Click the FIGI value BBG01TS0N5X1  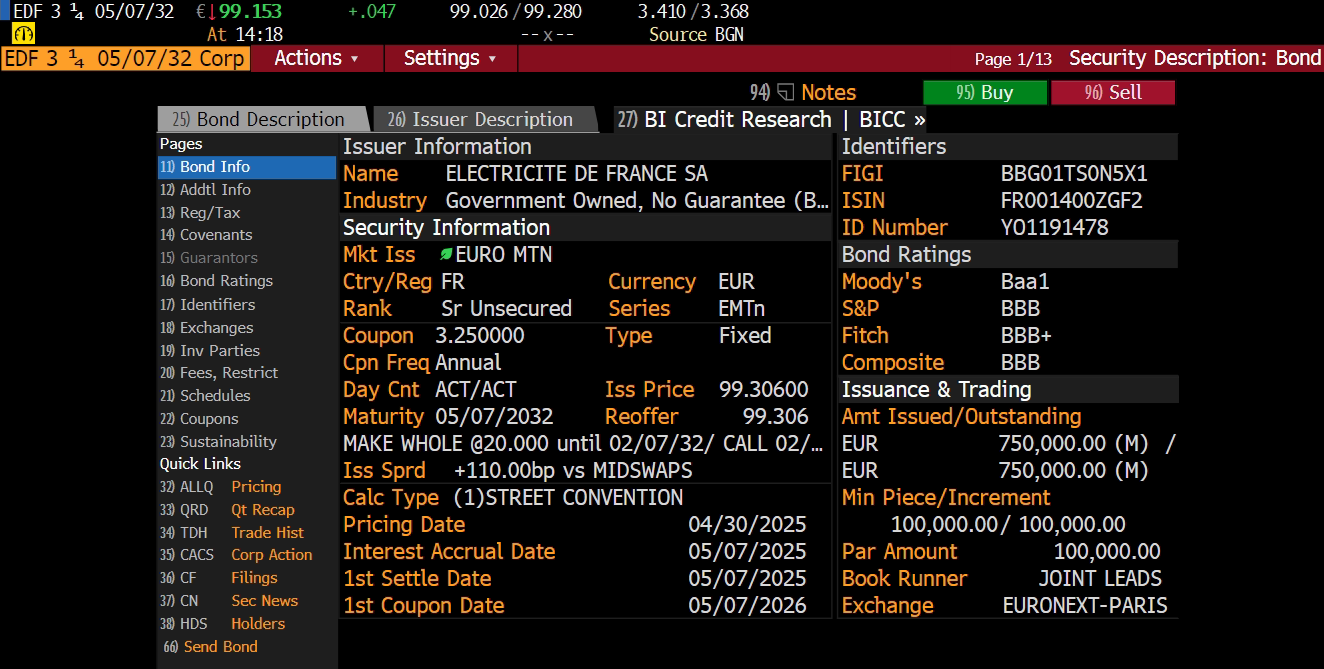[x=1074, y=174]
